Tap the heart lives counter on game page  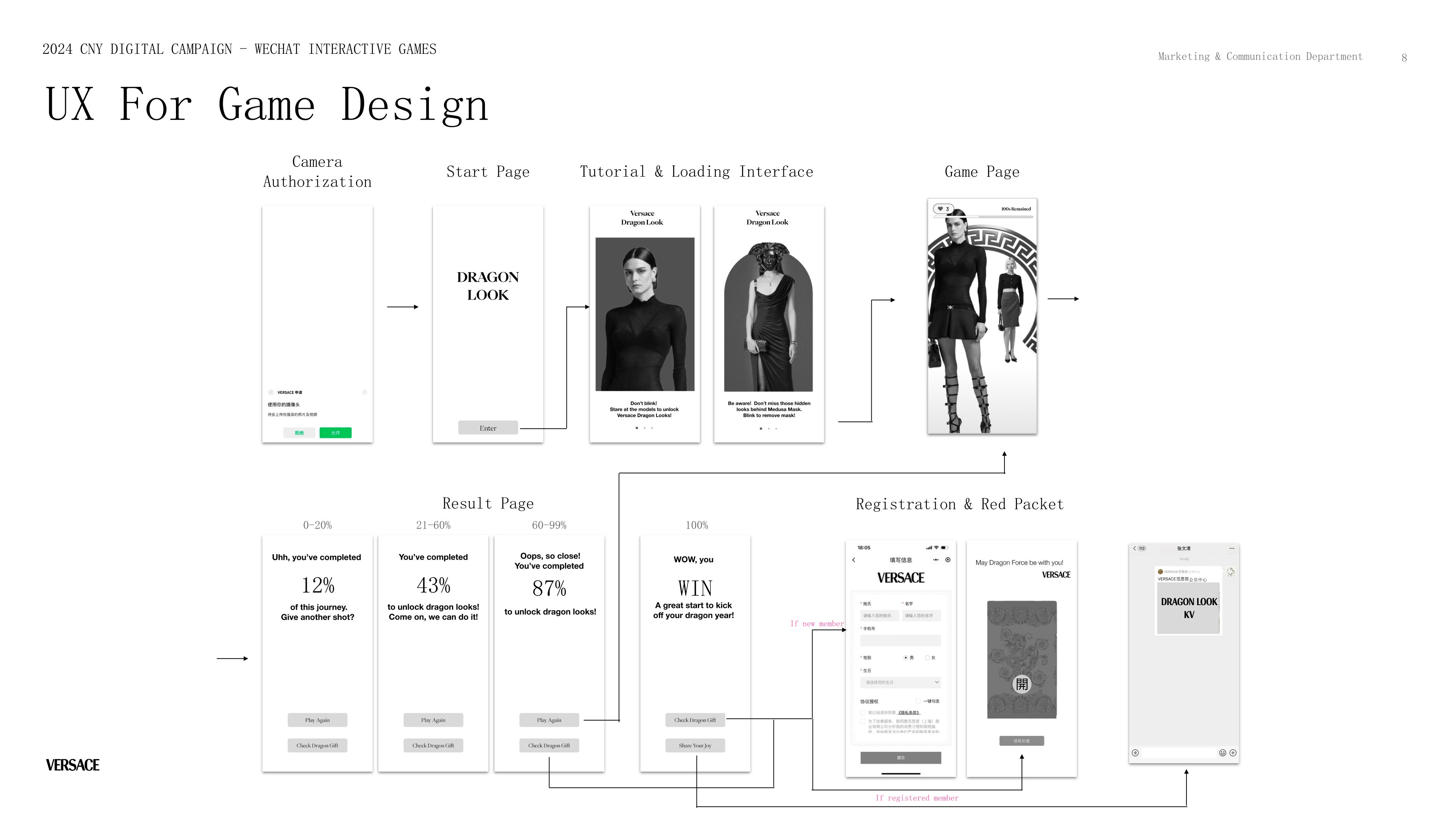943,209
